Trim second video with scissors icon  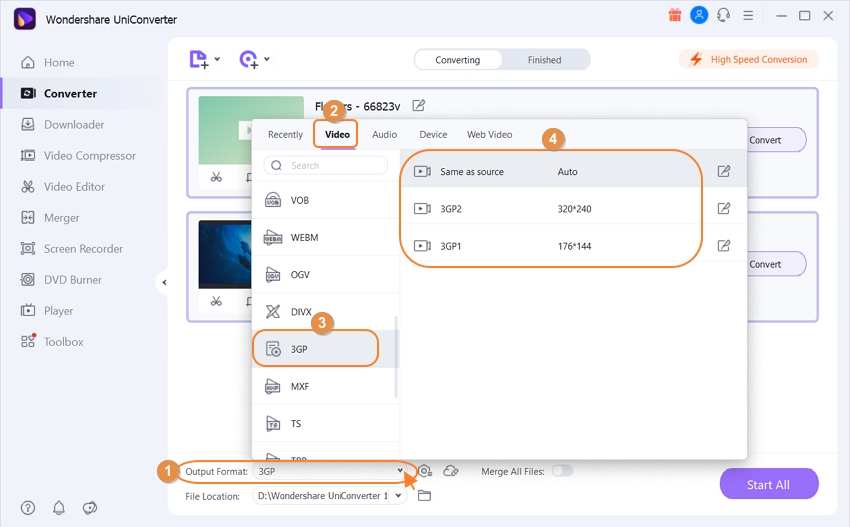(216, 301)
